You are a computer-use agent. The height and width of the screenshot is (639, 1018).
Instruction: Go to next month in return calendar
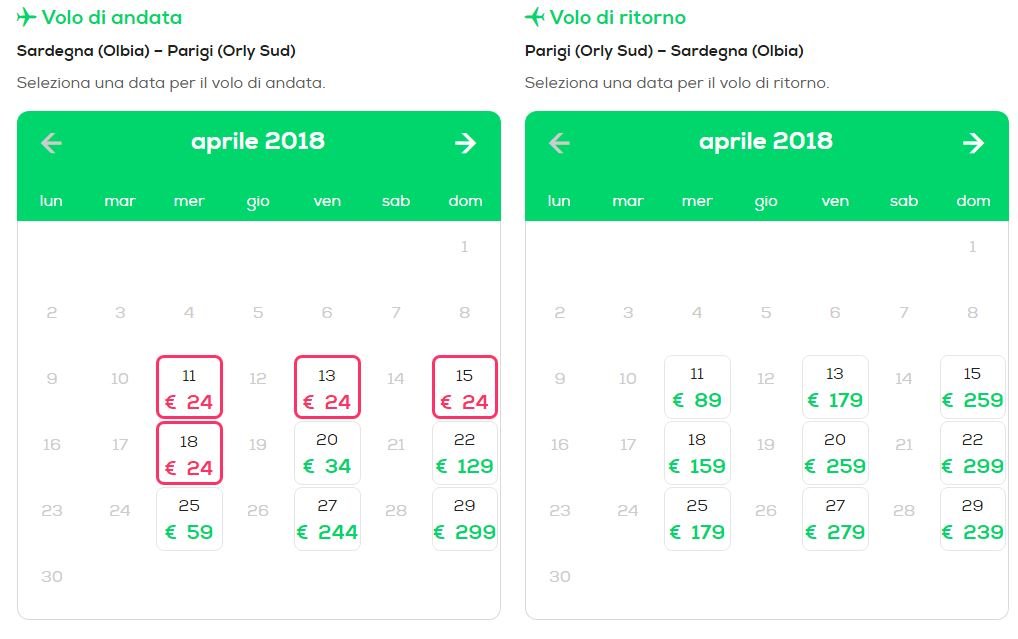tap(973, 143)
